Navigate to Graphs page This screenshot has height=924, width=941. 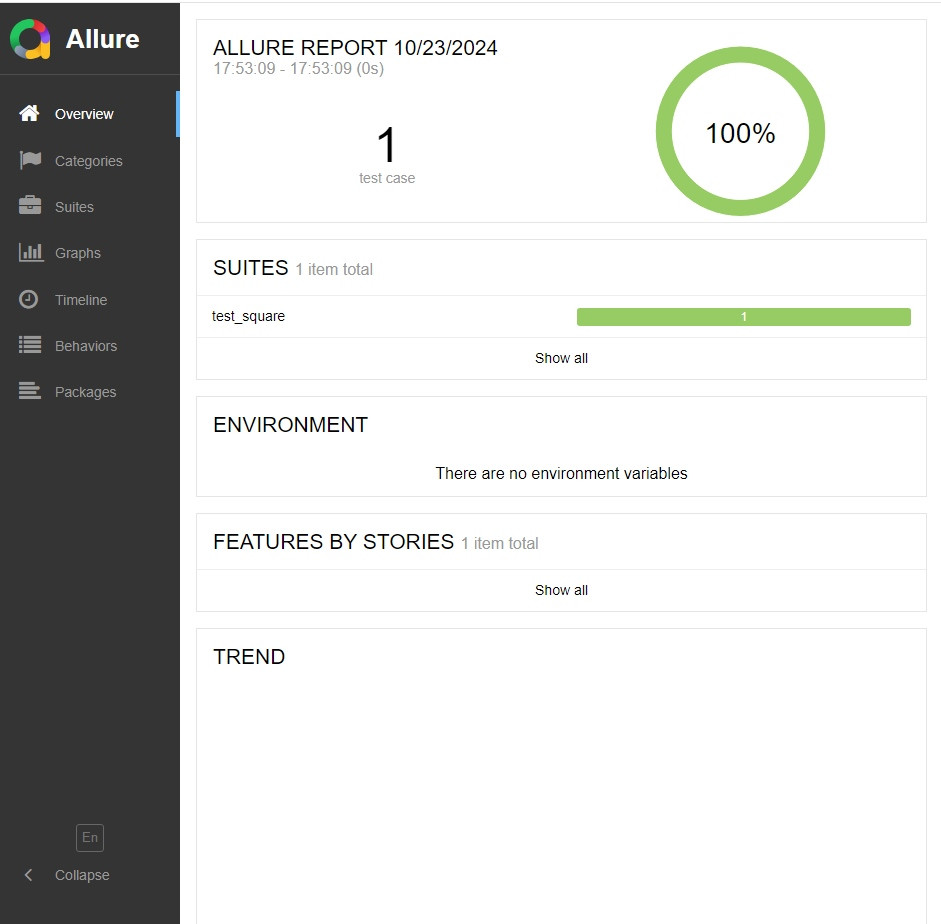90,253
